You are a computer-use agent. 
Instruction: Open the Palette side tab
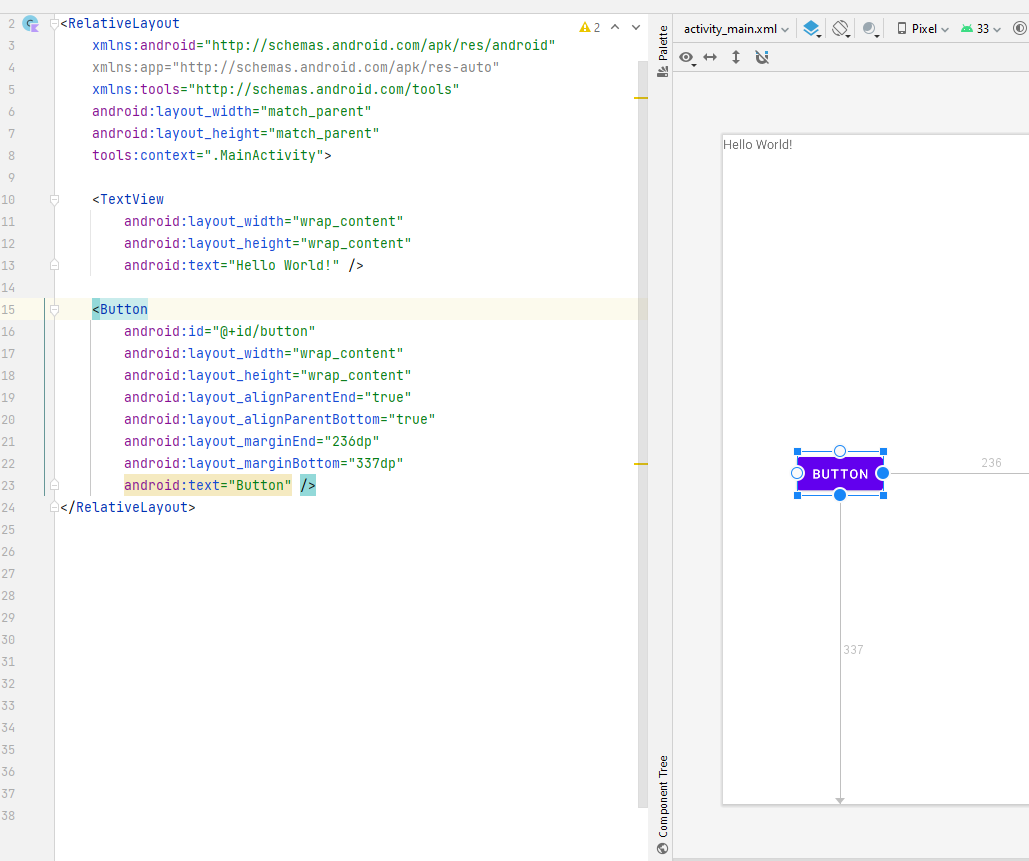pyautogui.click(x=663, y=51)
